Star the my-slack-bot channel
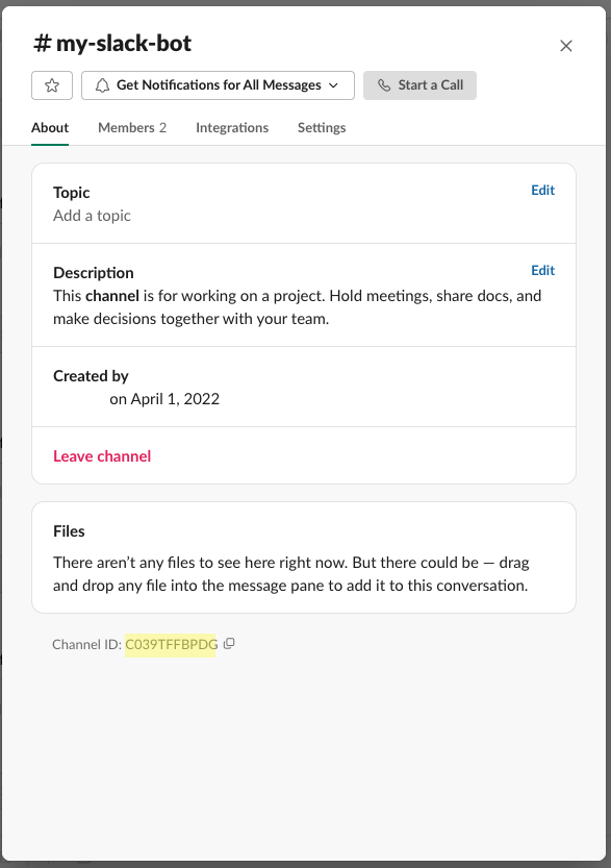The width and height of the screenshot is (612, 868). point(52,85)
